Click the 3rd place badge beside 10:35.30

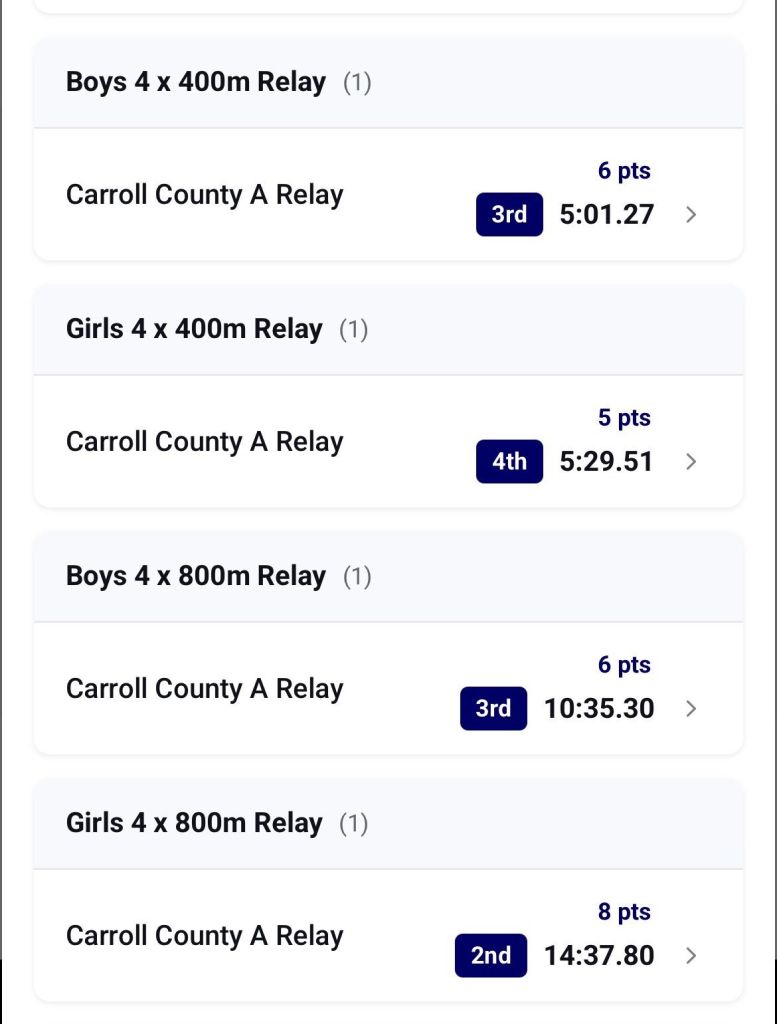[493, 708]
